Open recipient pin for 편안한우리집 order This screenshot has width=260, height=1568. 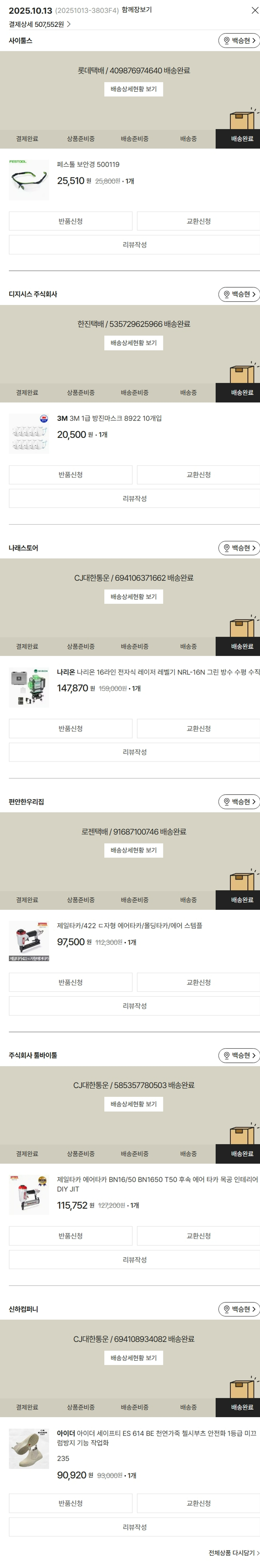pyautogui.click(x=239, y=802)
